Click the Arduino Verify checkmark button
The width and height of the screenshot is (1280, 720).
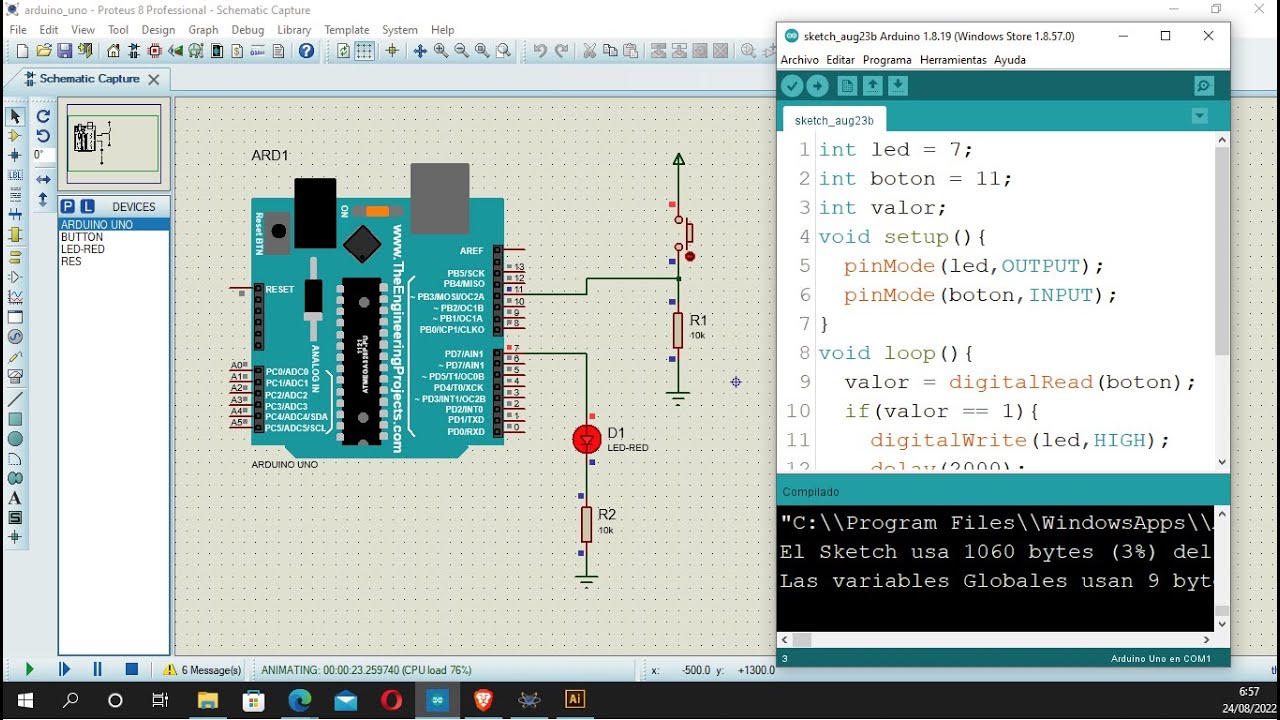click(x=793, y=86)
